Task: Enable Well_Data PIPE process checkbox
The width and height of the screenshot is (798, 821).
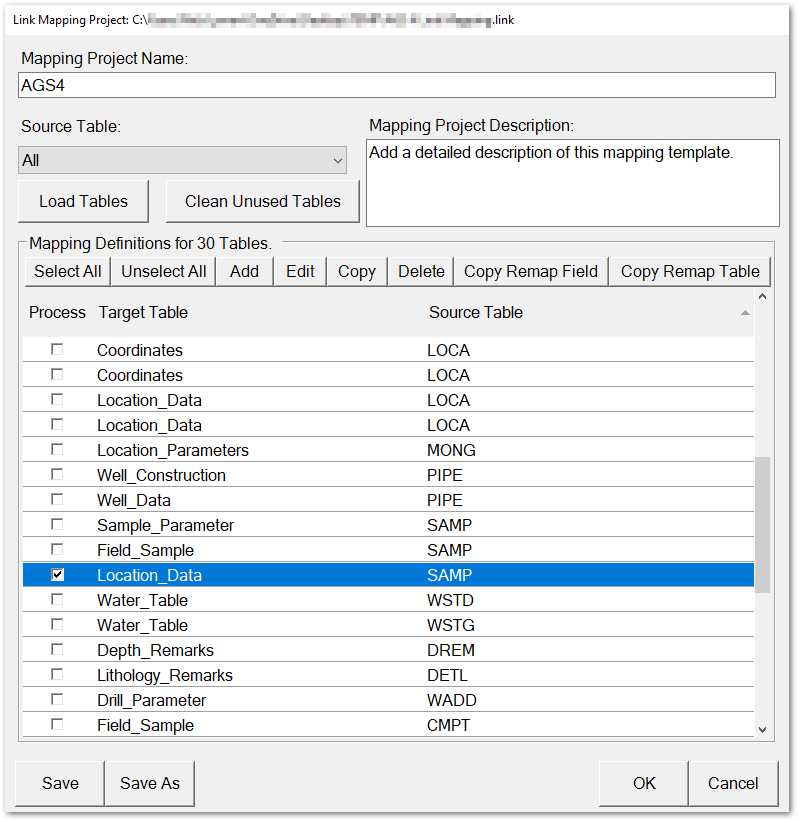Action: point(57,500)
